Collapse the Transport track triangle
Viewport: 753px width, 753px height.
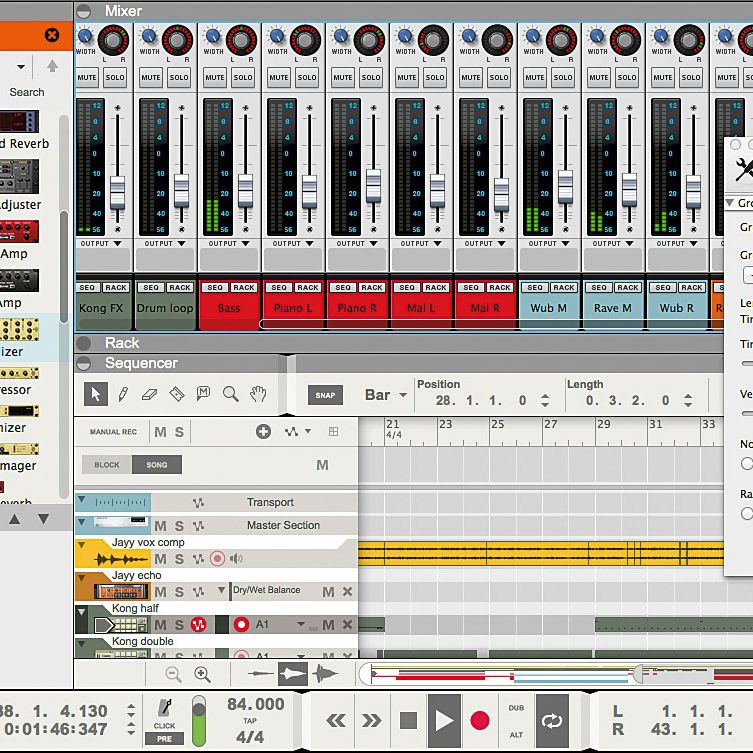point(81,499)
